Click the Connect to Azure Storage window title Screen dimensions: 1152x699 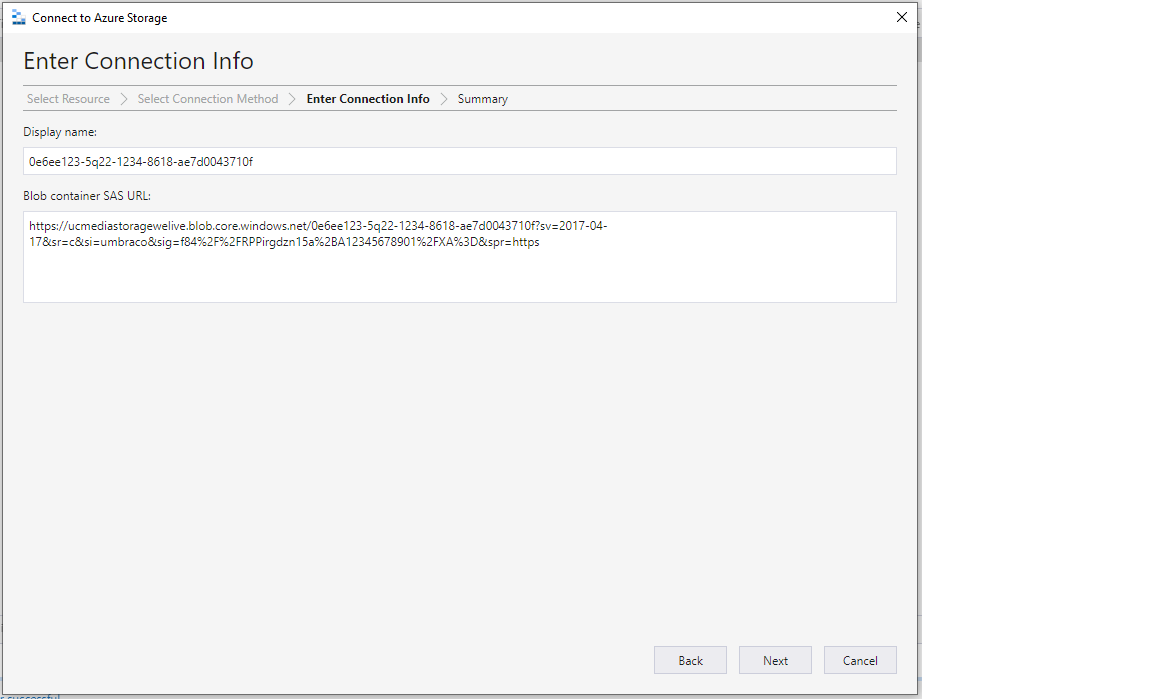point(100,18)
